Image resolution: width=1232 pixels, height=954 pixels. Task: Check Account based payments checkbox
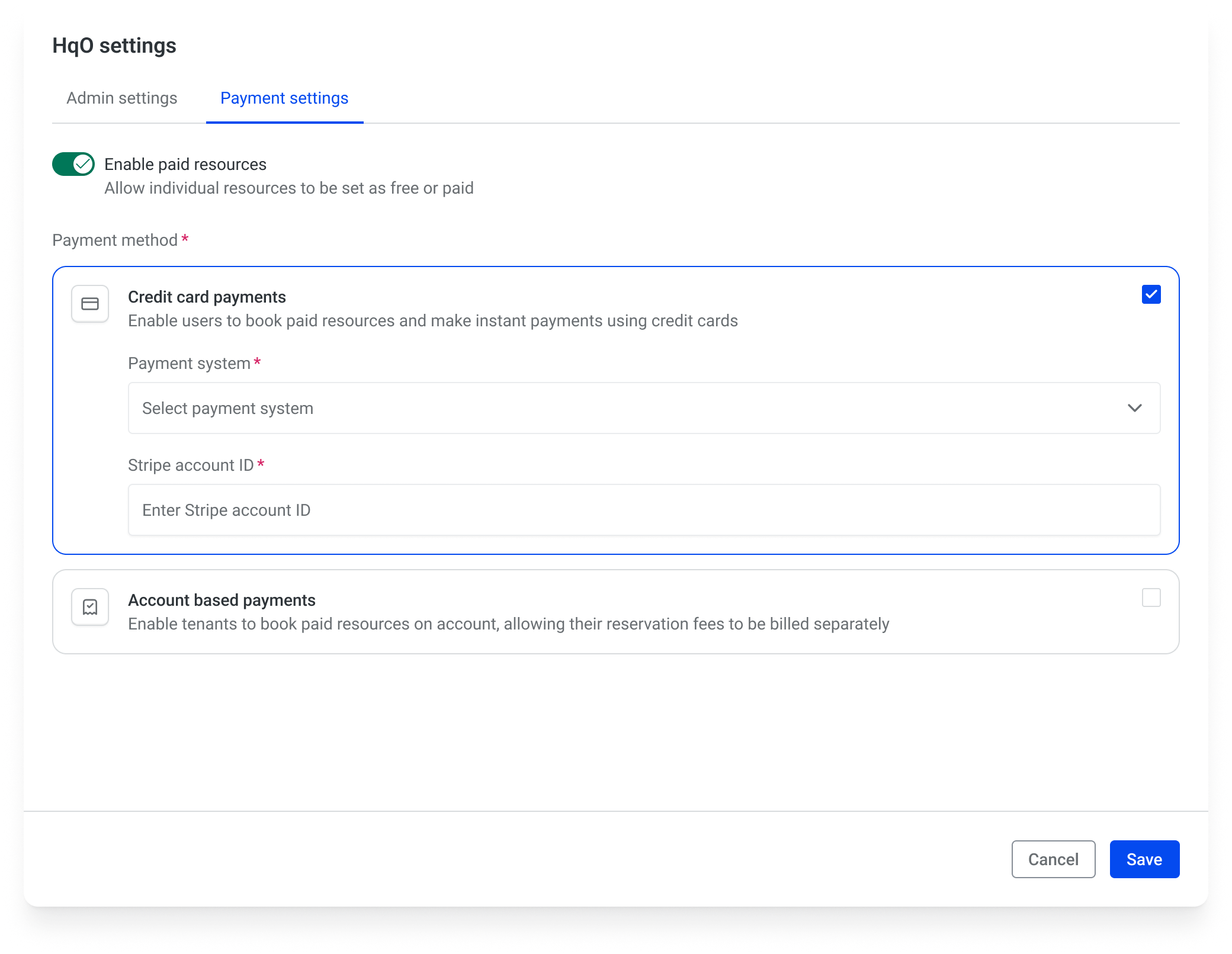pos(1151,598)
